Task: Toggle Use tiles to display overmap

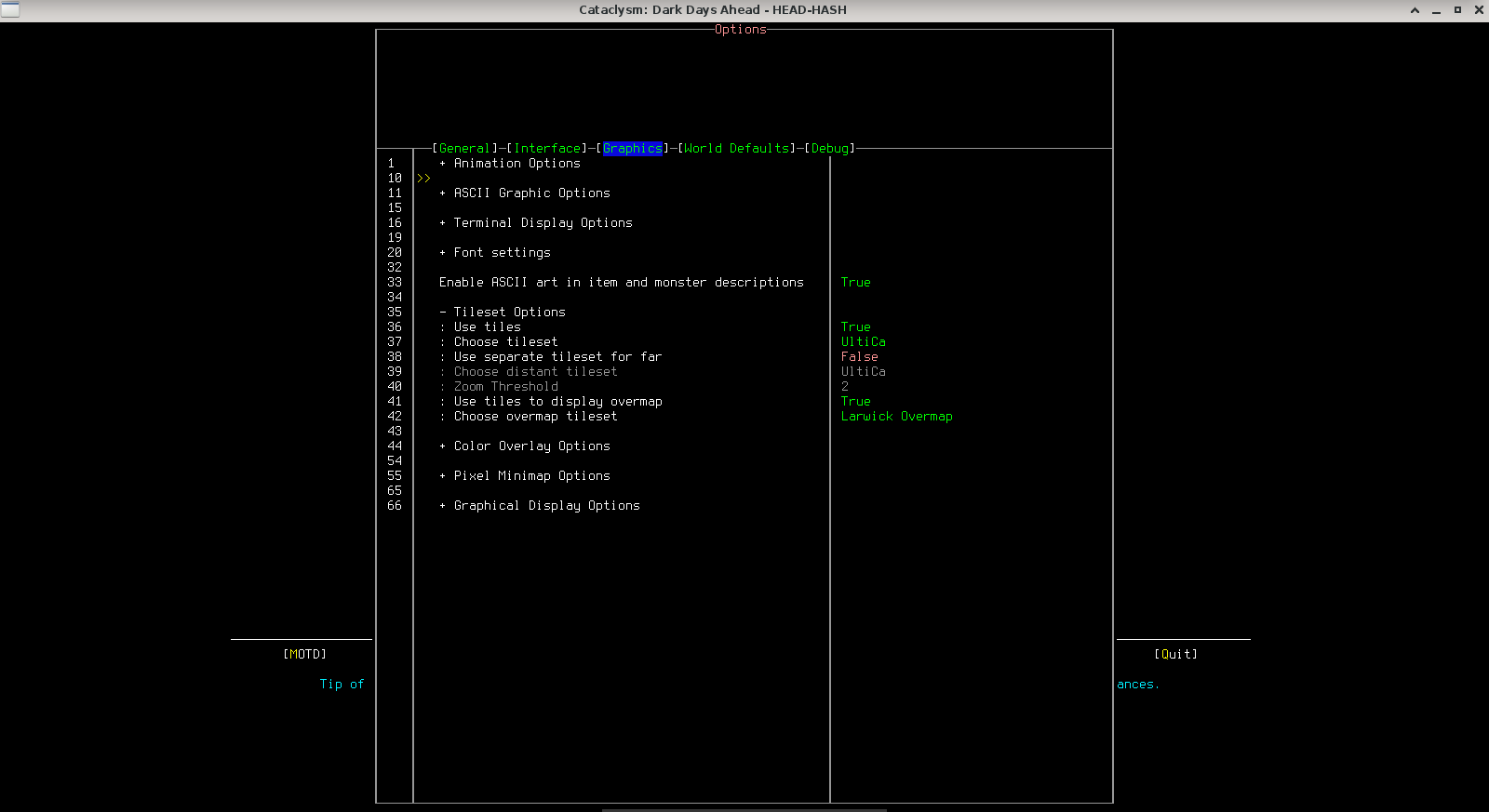Action: [x=855, y=402]
